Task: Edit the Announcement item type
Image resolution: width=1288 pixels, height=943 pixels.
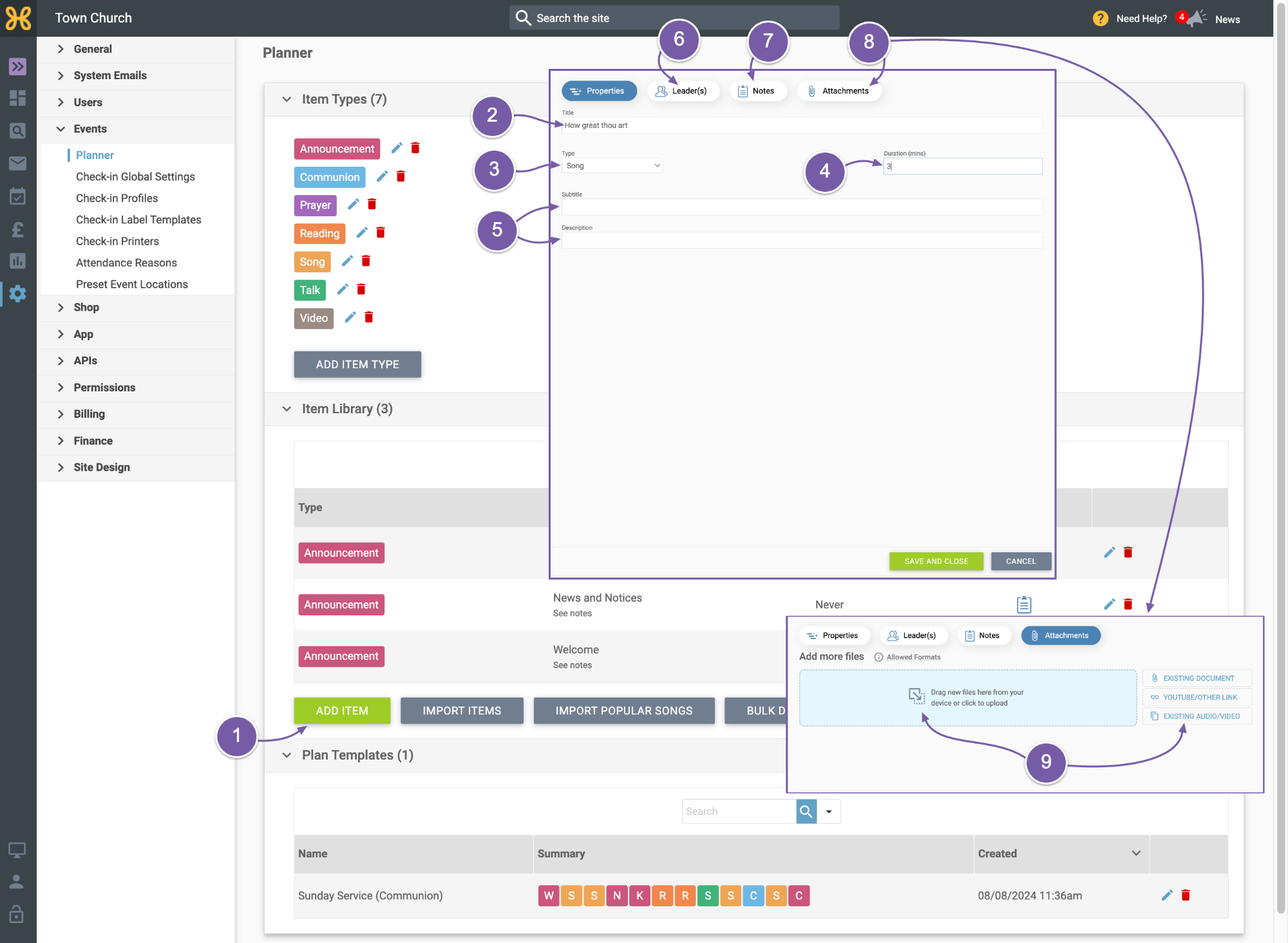Action: pos(397,148)
